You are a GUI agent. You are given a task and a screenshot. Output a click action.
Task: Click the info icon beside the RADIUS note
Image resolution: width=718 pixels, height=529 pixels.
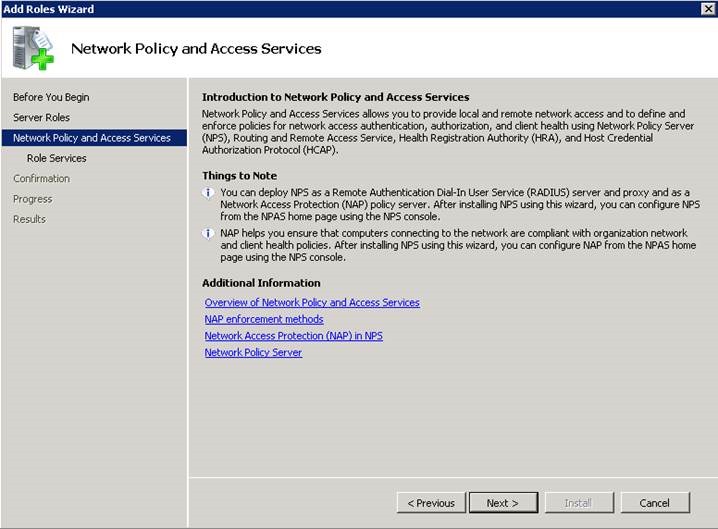pyautogui.click(x=208, y=192)
